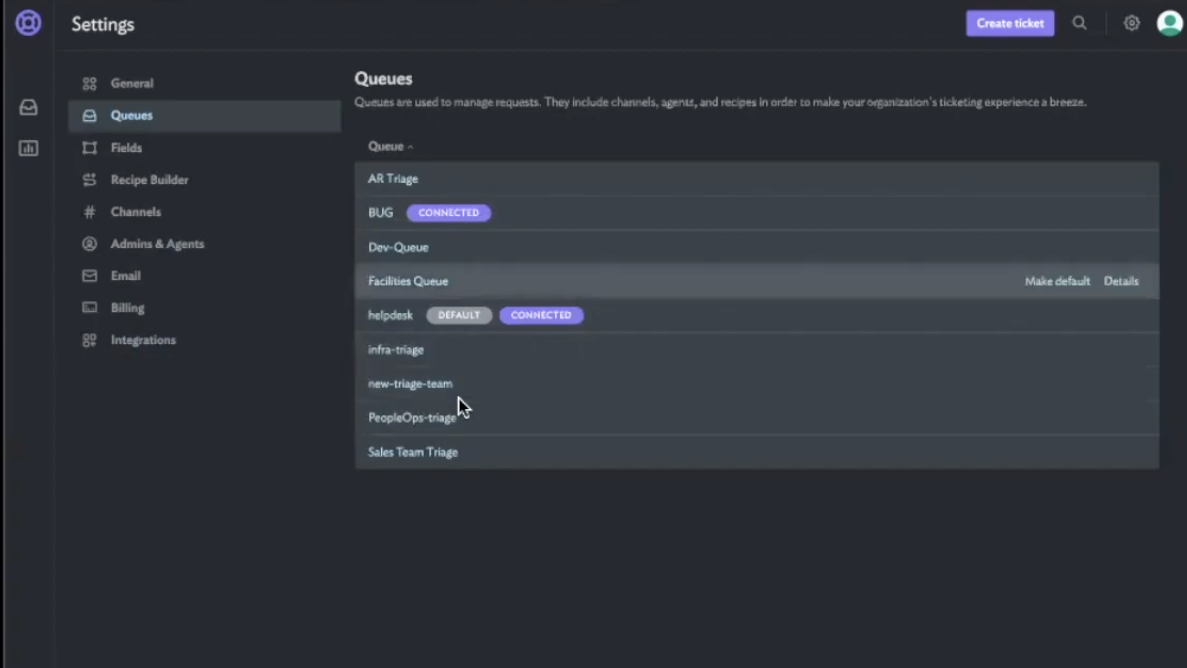Open the Integrations settings page
Image resolution: width=1187 pixels, height=668 pixels.
point(143,340)
